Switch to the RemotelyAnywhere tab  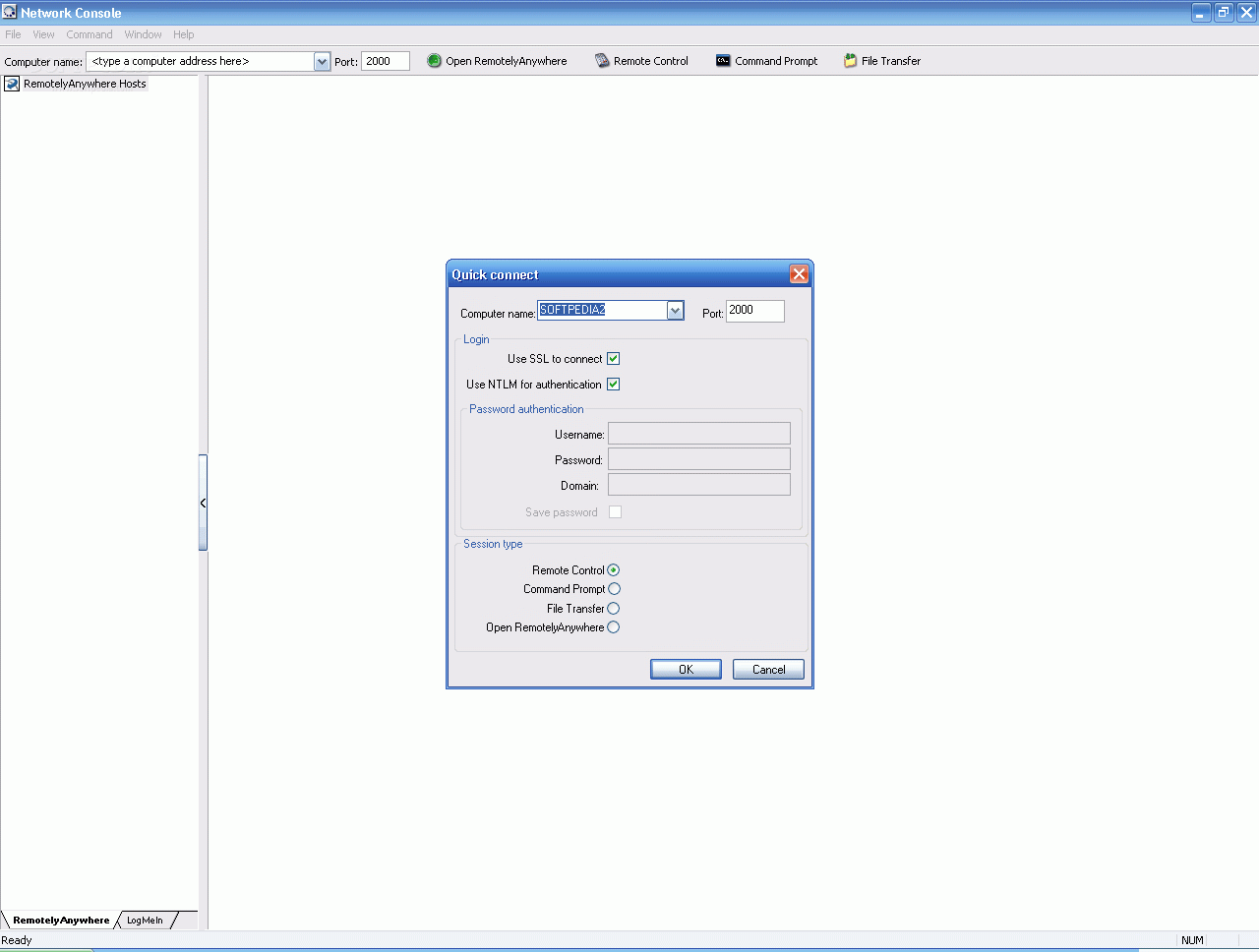pos(61,921)
